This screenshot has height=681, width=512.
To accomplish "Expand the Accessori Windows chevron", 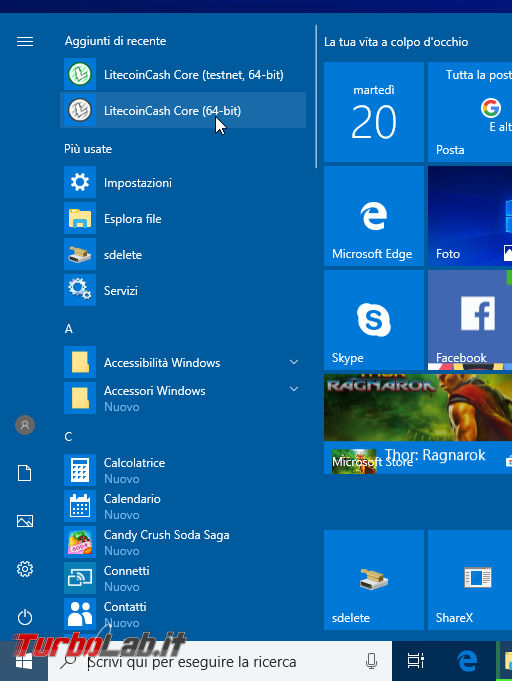I will click(x=294, y=389).
